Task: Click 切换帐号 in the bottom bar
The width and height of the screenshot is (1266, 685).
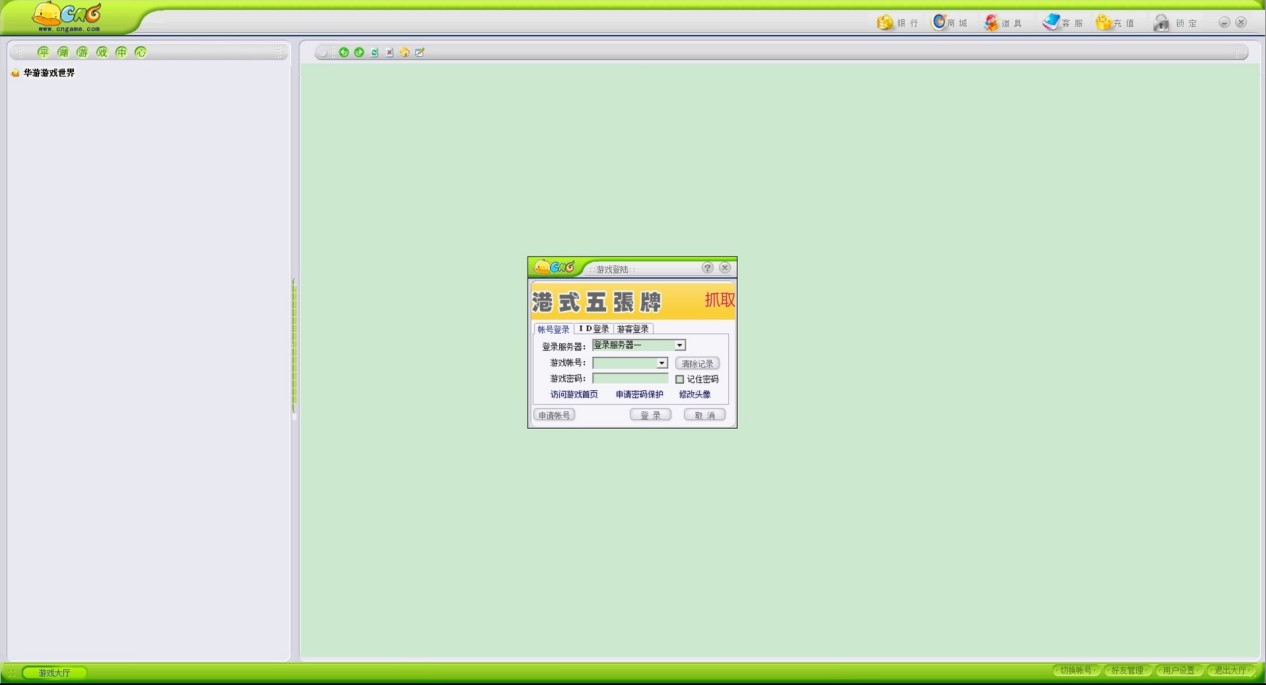Action: 1077,671
